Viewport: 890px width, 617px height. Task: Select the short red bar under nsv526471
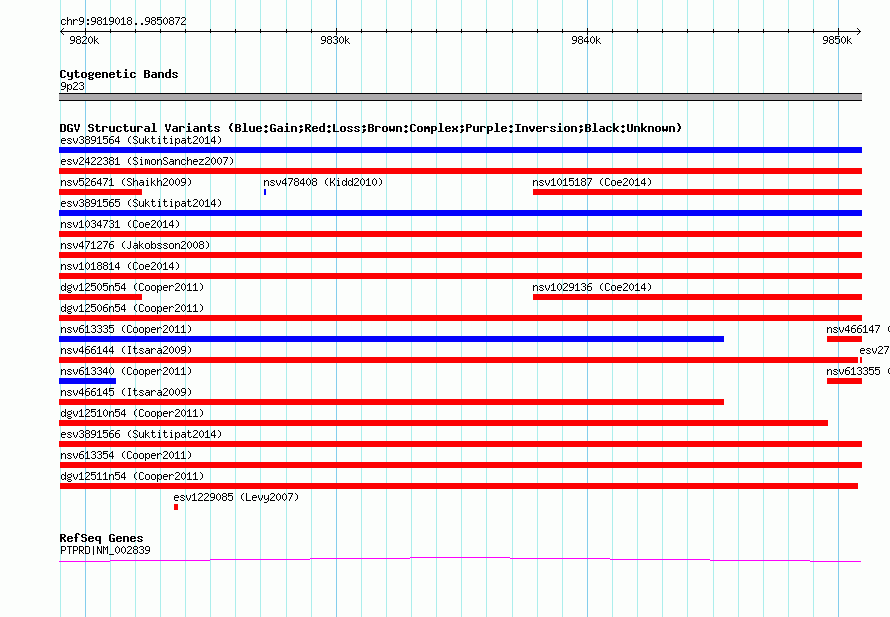(100, 192)
